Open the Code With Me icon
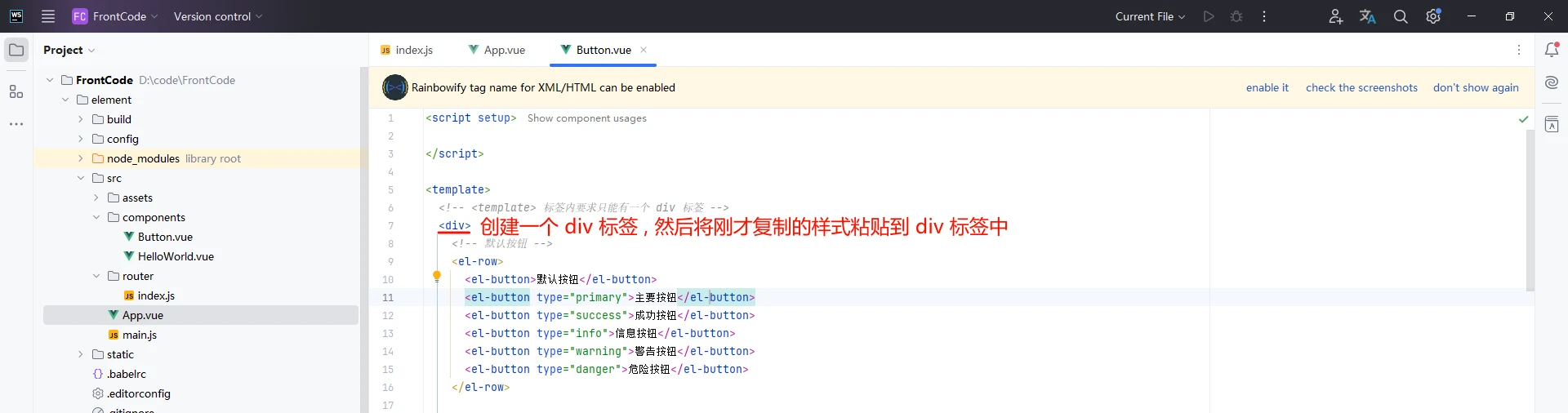1568x413 pixels. (1335, 16)
